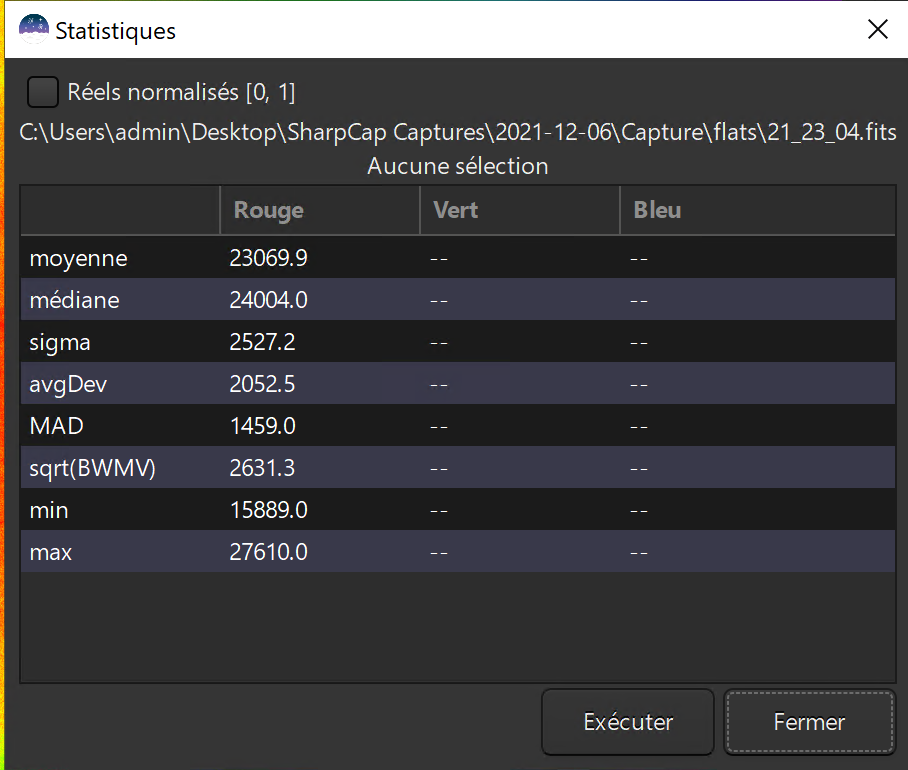The height and width of the screenshot is (770, 908).
Task: Select the mean value 23069.9
Action: (268, 258)
